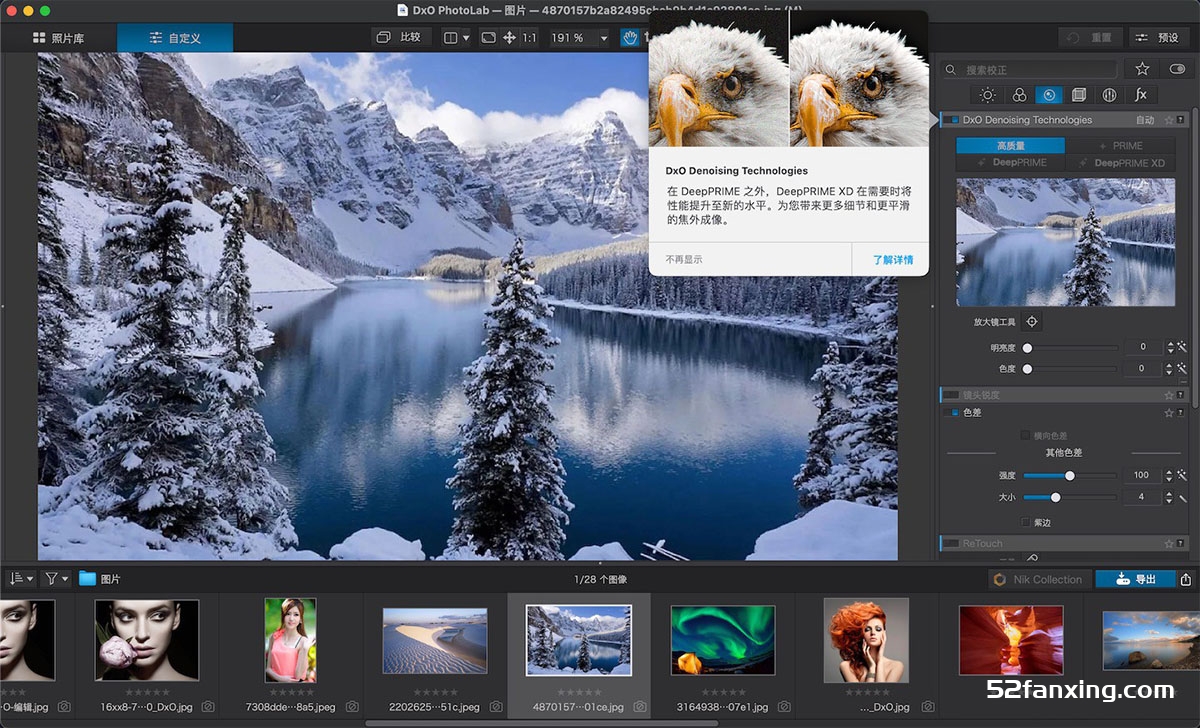Open the Nik Collection button
The height and width of the screenshot is (728, 1200).
(1038, 579)
